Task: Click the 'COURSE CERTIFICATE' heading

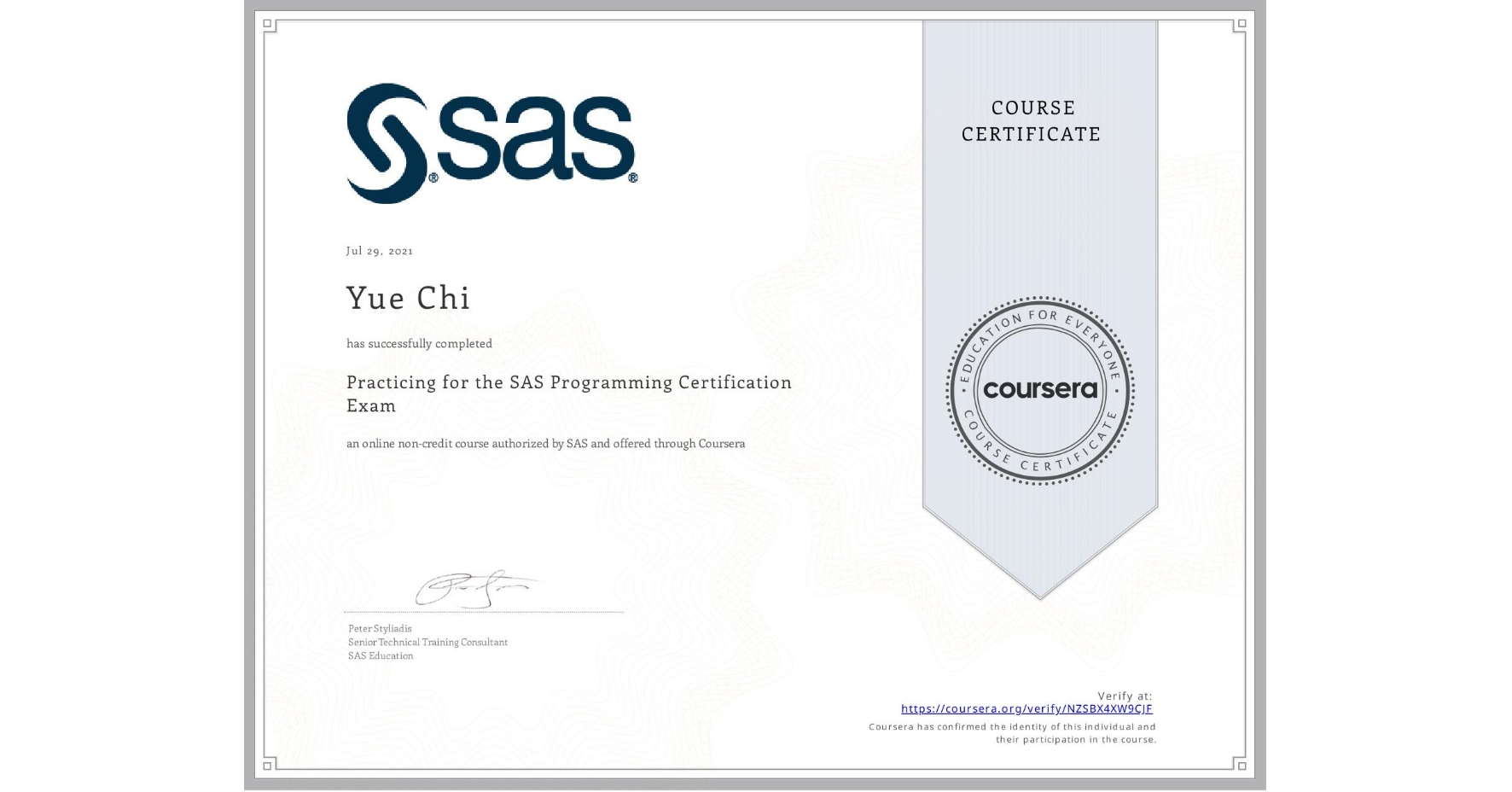Action: (1032, 120)
